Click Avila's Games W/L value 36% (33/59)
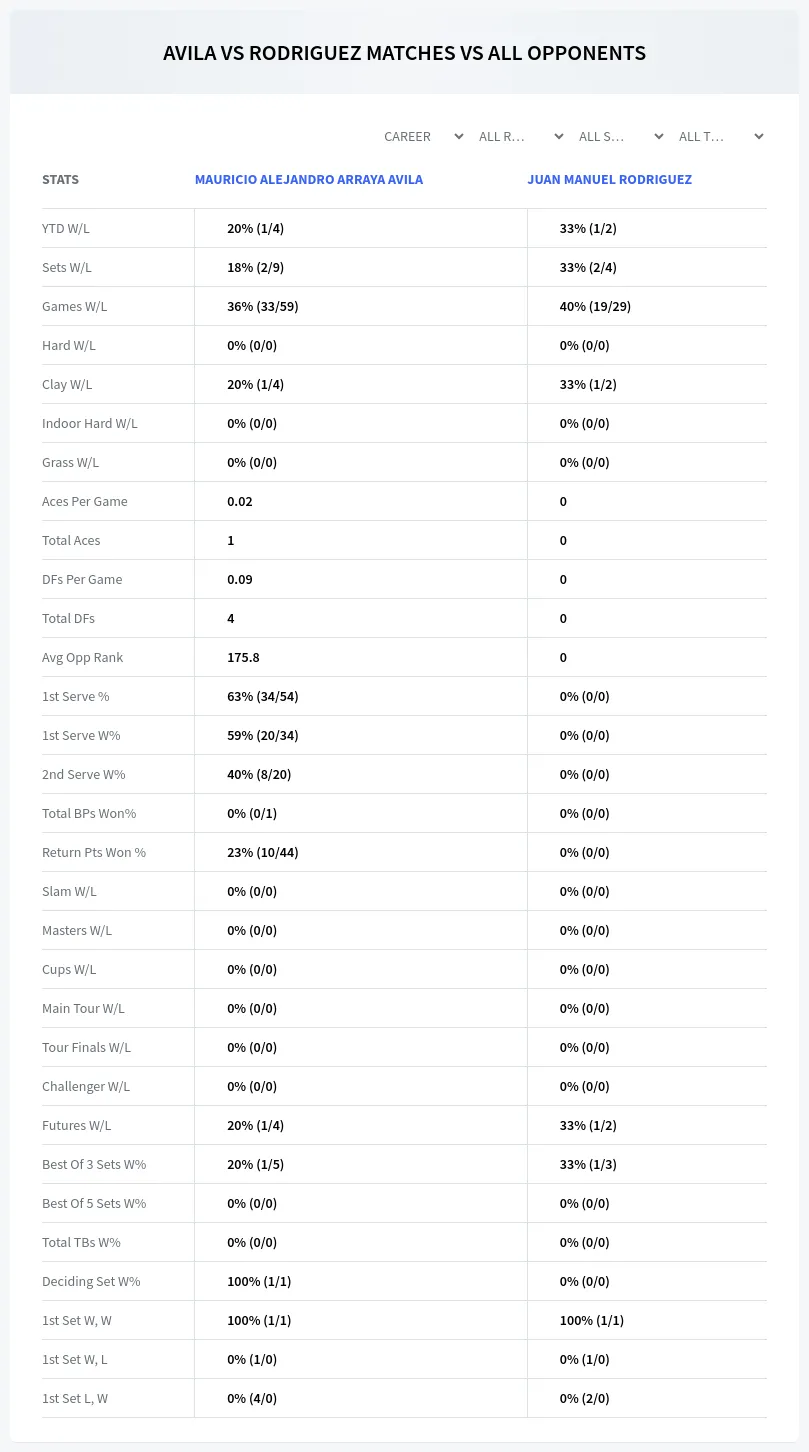Image resolution: width=809 pixels, height=1452 pixels. pos(263,306)
